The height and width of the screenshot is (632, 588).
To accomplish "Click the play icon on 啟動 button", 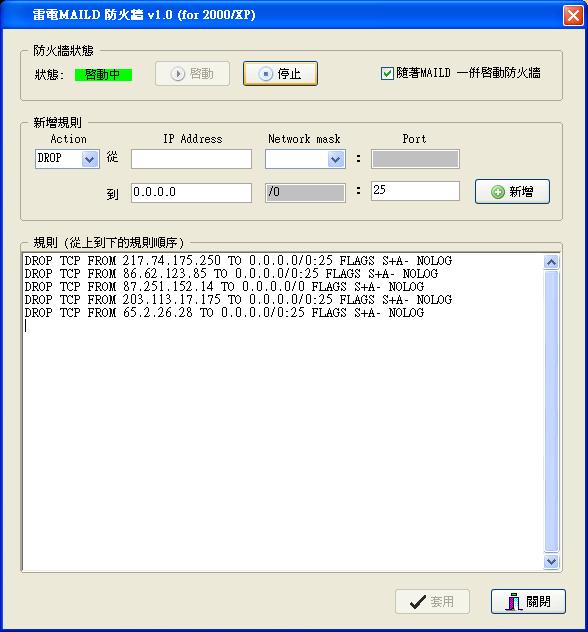I will [177, 74].
